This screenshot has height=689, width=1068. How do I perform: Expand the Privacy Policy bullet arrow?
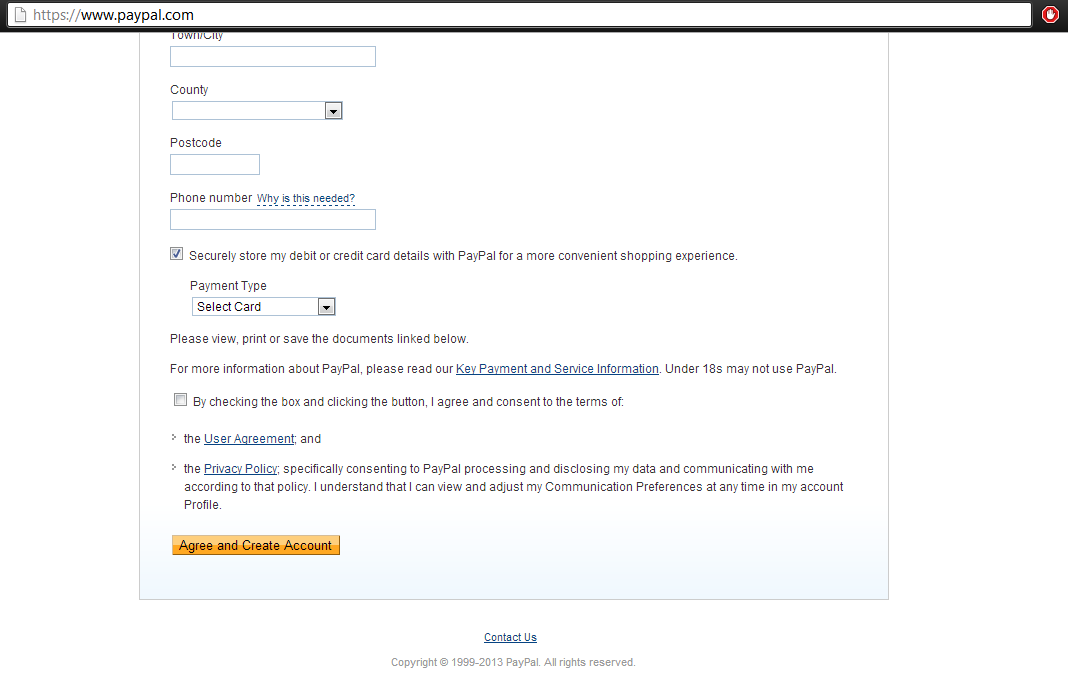(x=174, y=468)
